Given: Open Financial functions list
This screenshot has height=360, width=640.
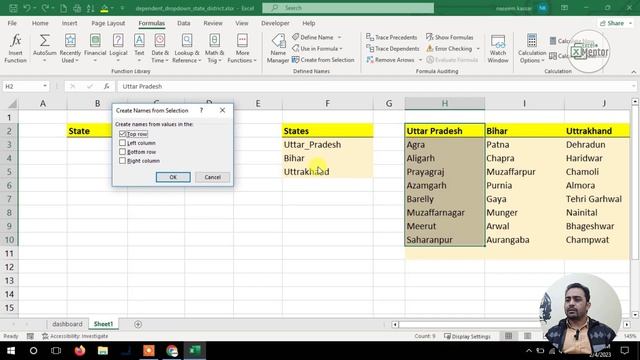Looking at the screenshot, I should pyautogui.click(x=95, y=48).
